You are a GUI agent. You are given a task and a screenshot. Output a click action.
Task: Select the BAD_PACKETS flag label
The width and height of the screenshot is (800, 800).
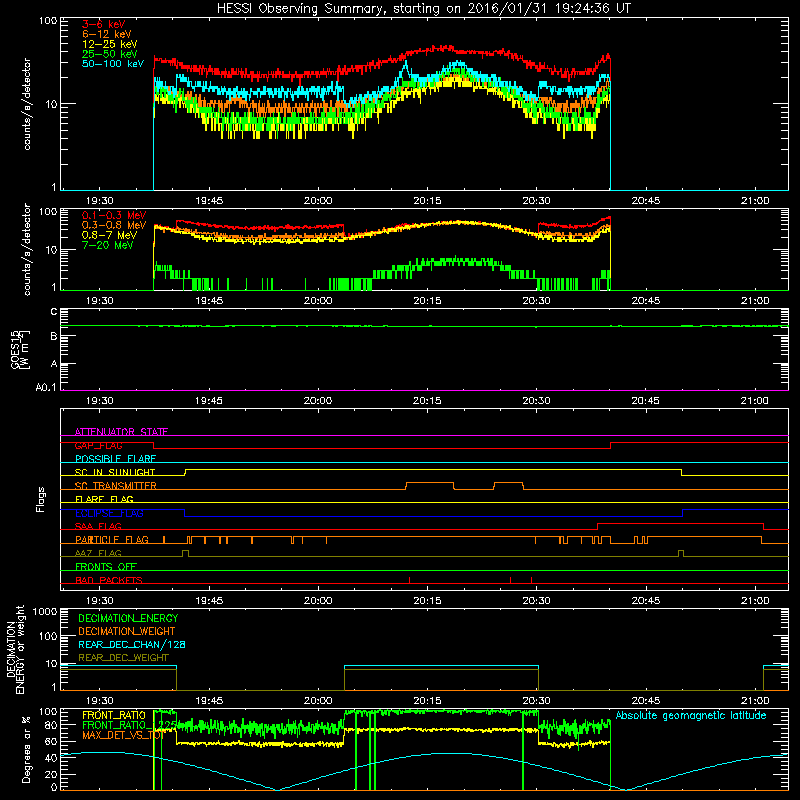click(109, 581)
